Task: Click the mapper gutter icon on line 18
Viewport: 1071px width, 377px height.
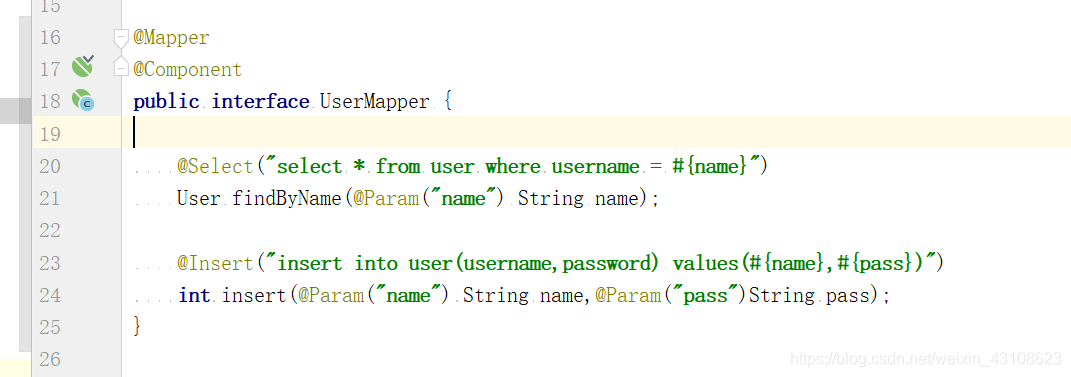Action: pyautogui.click(x=83, y=100)
